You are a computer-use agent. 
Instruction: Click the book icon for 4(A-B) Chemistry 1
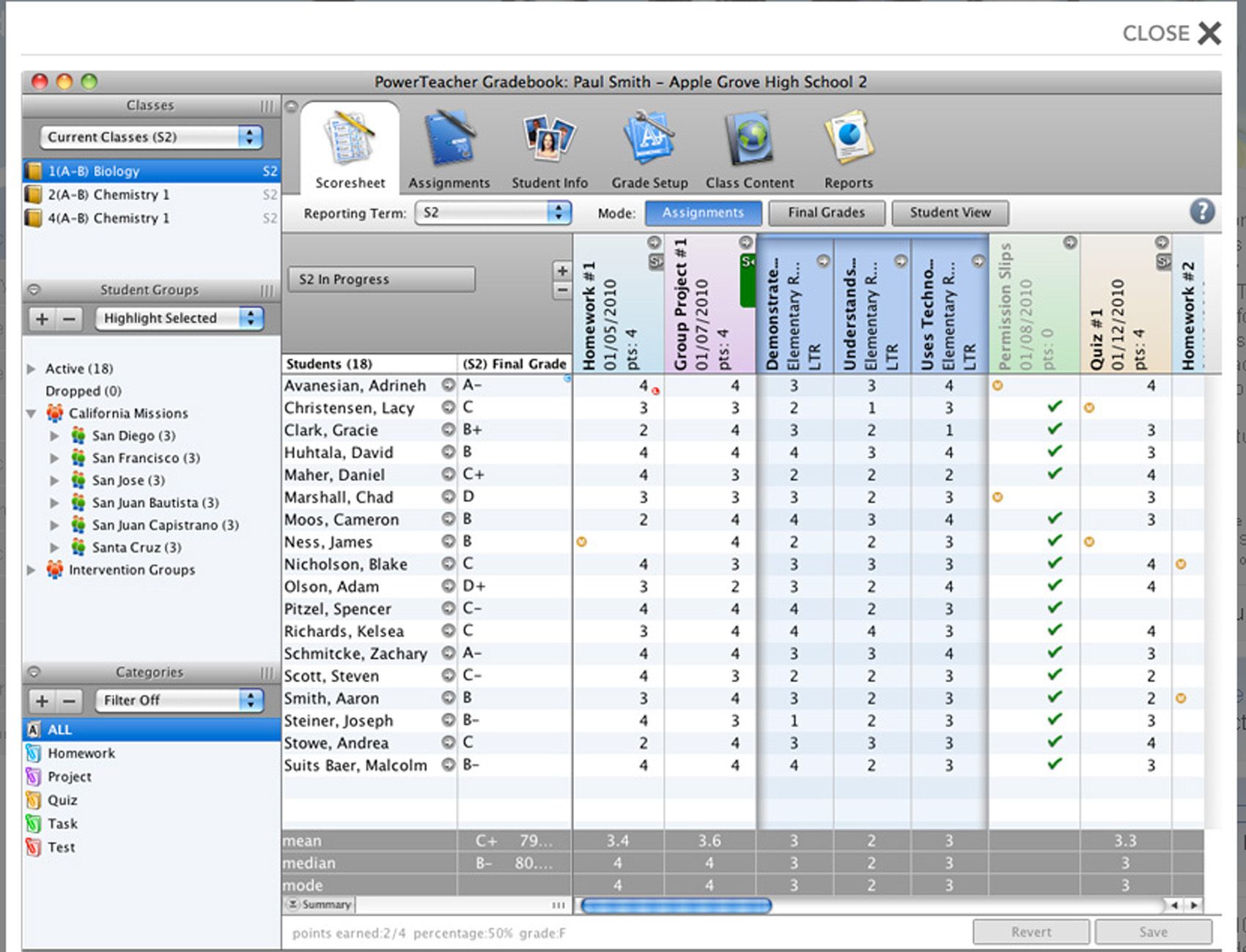pos(34,218)
